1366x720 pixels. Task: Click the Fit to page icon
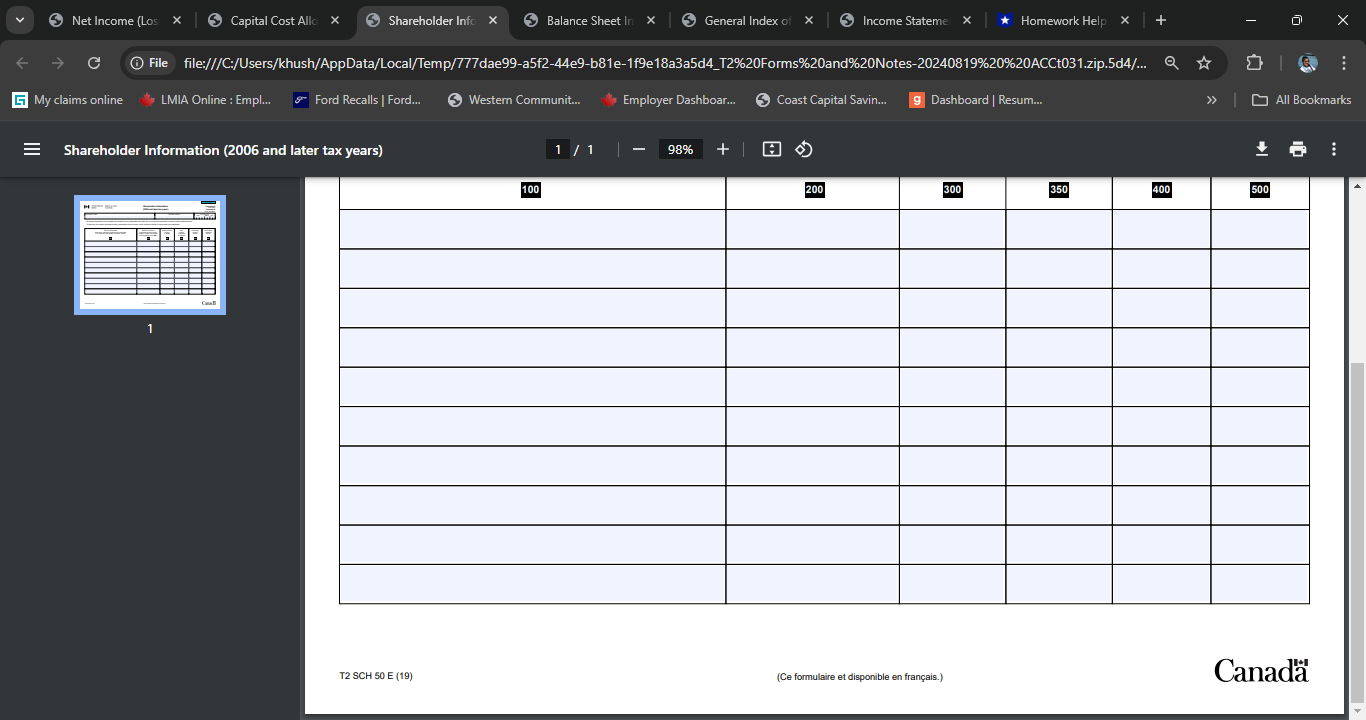coord(772,149)
